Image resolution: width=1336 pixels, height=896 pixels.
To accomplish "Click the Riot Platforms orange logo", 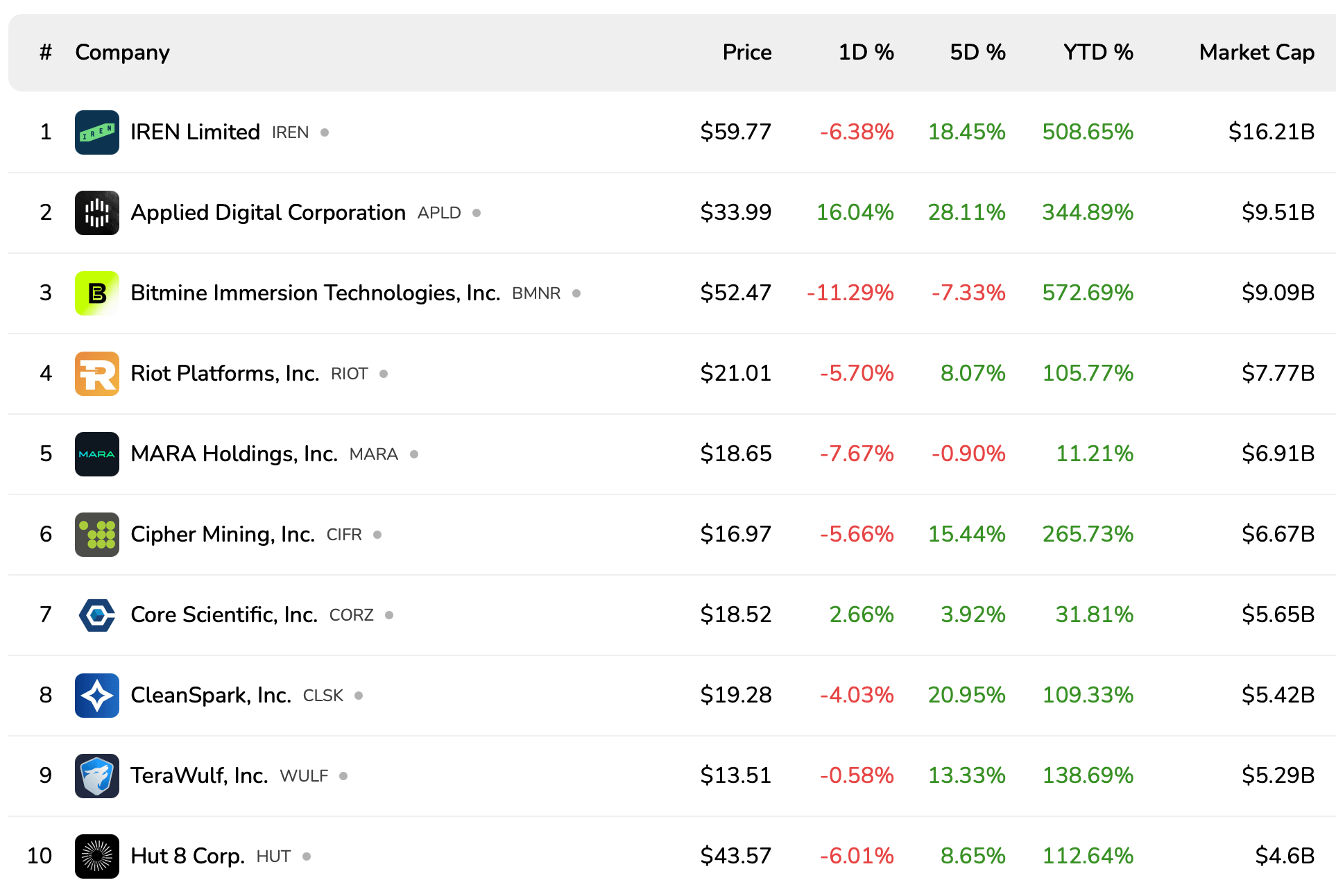I will [x=96, y=373].
